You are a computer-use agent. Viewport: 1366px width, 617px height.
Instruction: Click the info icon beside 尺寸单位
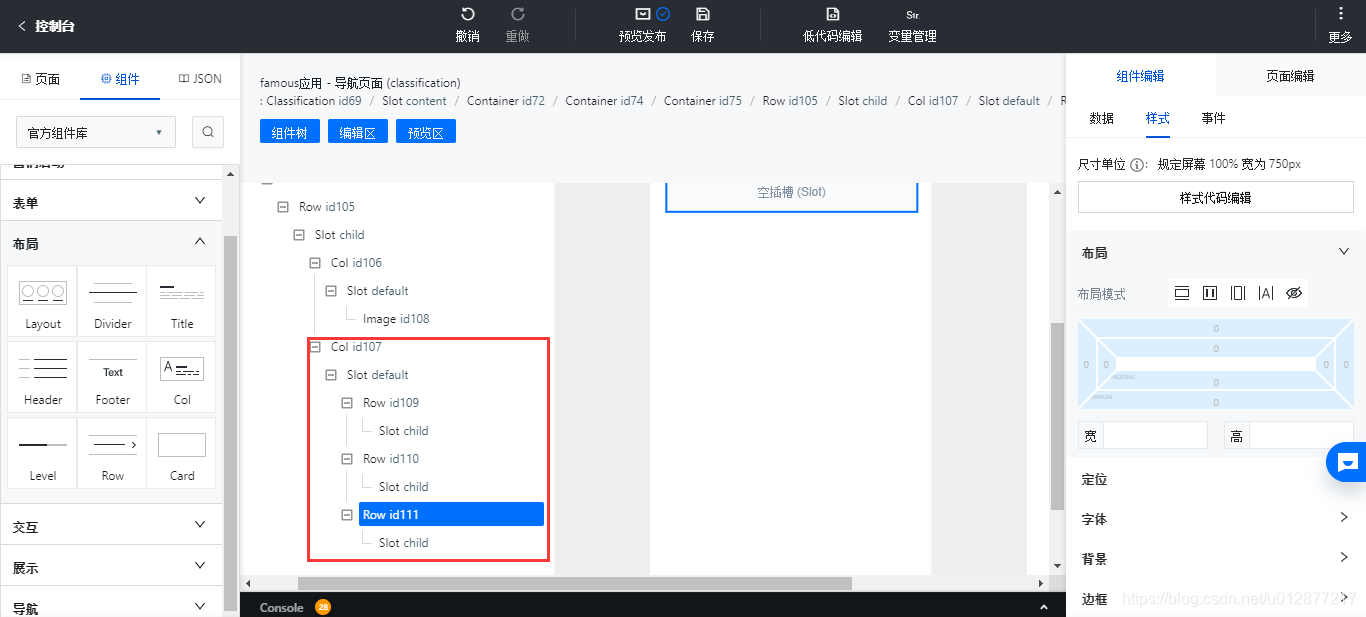(x=1138, y=165)
